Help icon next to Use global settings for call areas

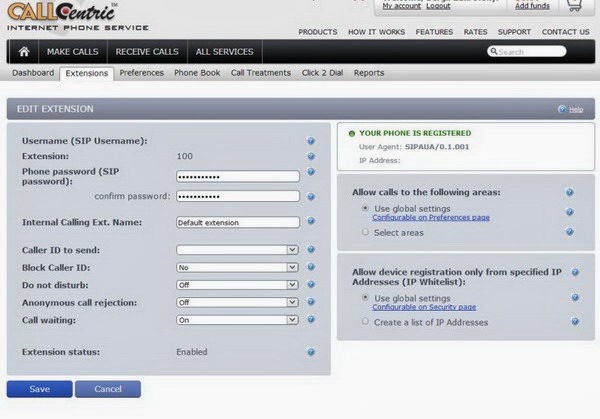pos(570,212)
